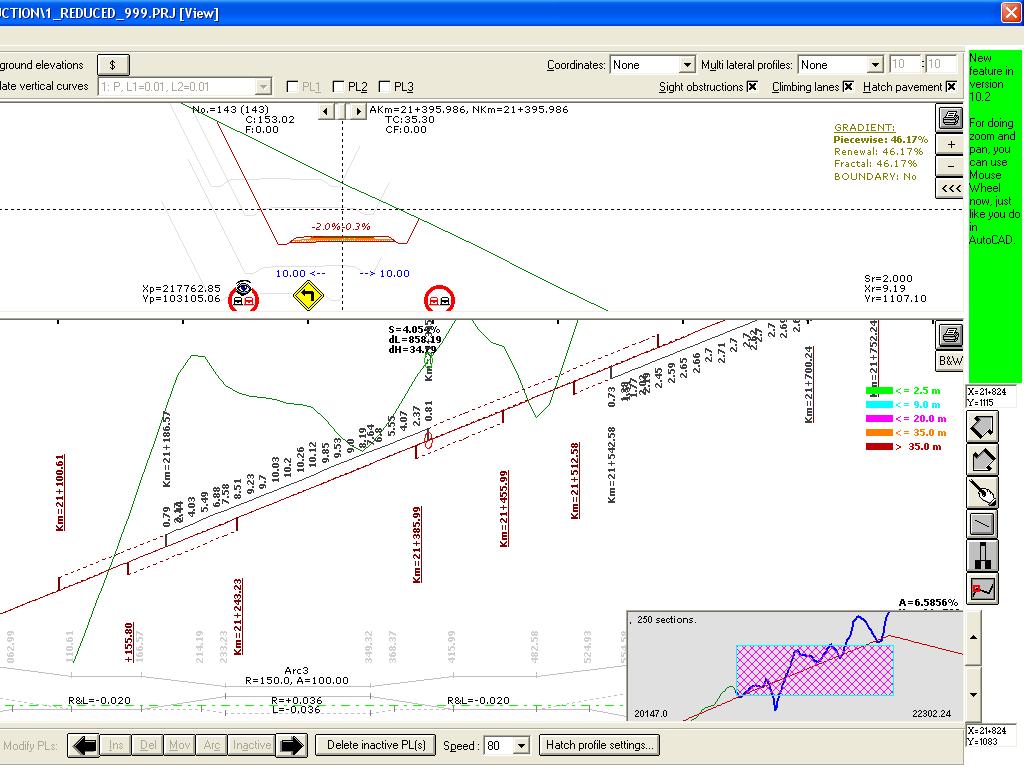Select the straight line tool

click(x=982, y=524)
